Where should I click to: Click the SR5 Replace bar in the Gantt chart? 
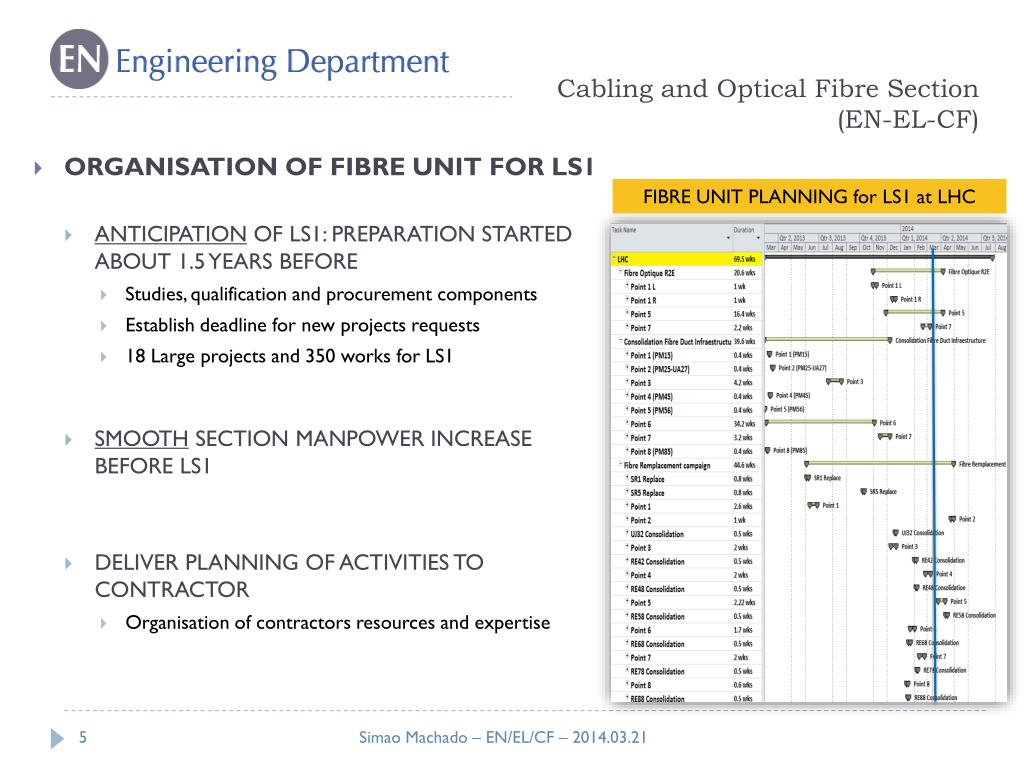pos(864,492)
